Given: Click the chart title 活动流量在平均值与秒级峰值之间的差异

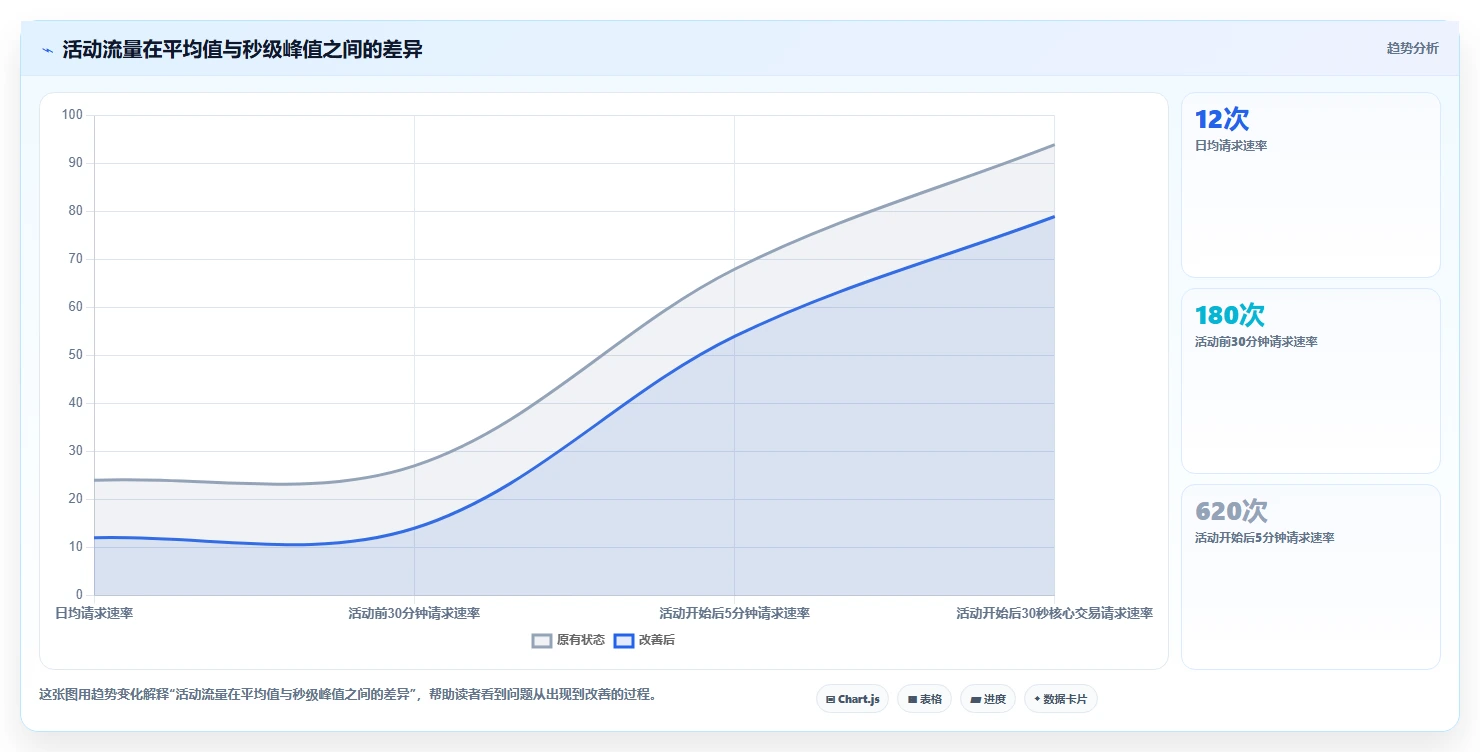Looking at the screenshot, I should (x=242, y=49).
